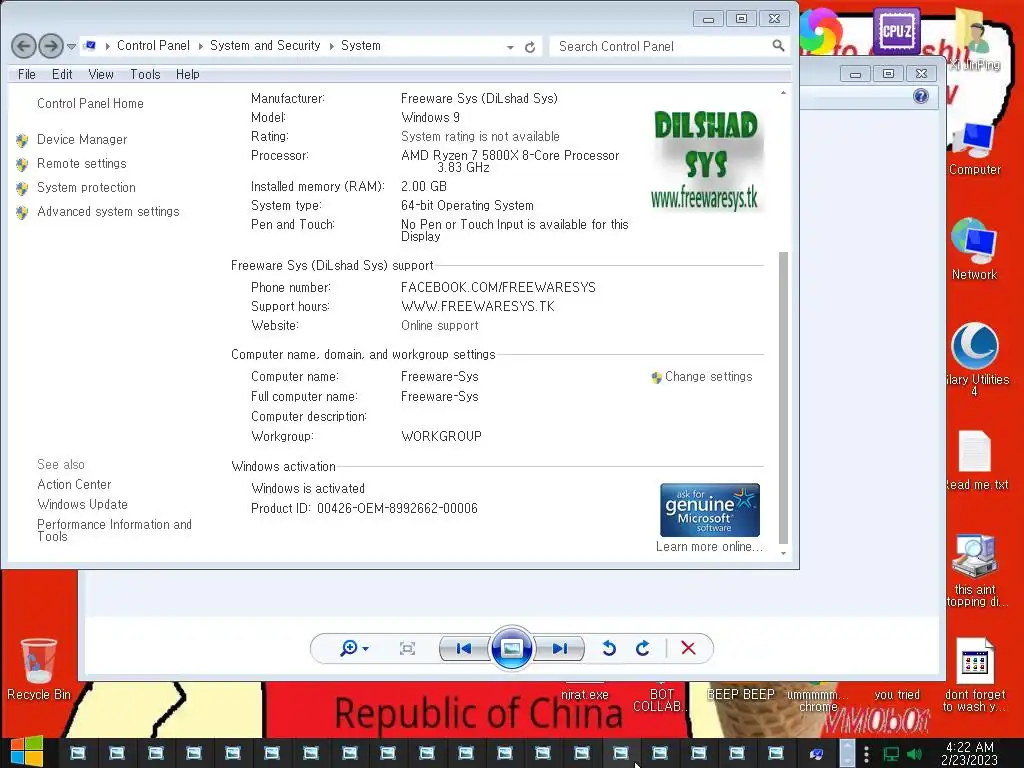Rotate image clockwise in photo viewer
This screenshot has height=768, width=1024.
pyautogui.click(x=643, y=648)
